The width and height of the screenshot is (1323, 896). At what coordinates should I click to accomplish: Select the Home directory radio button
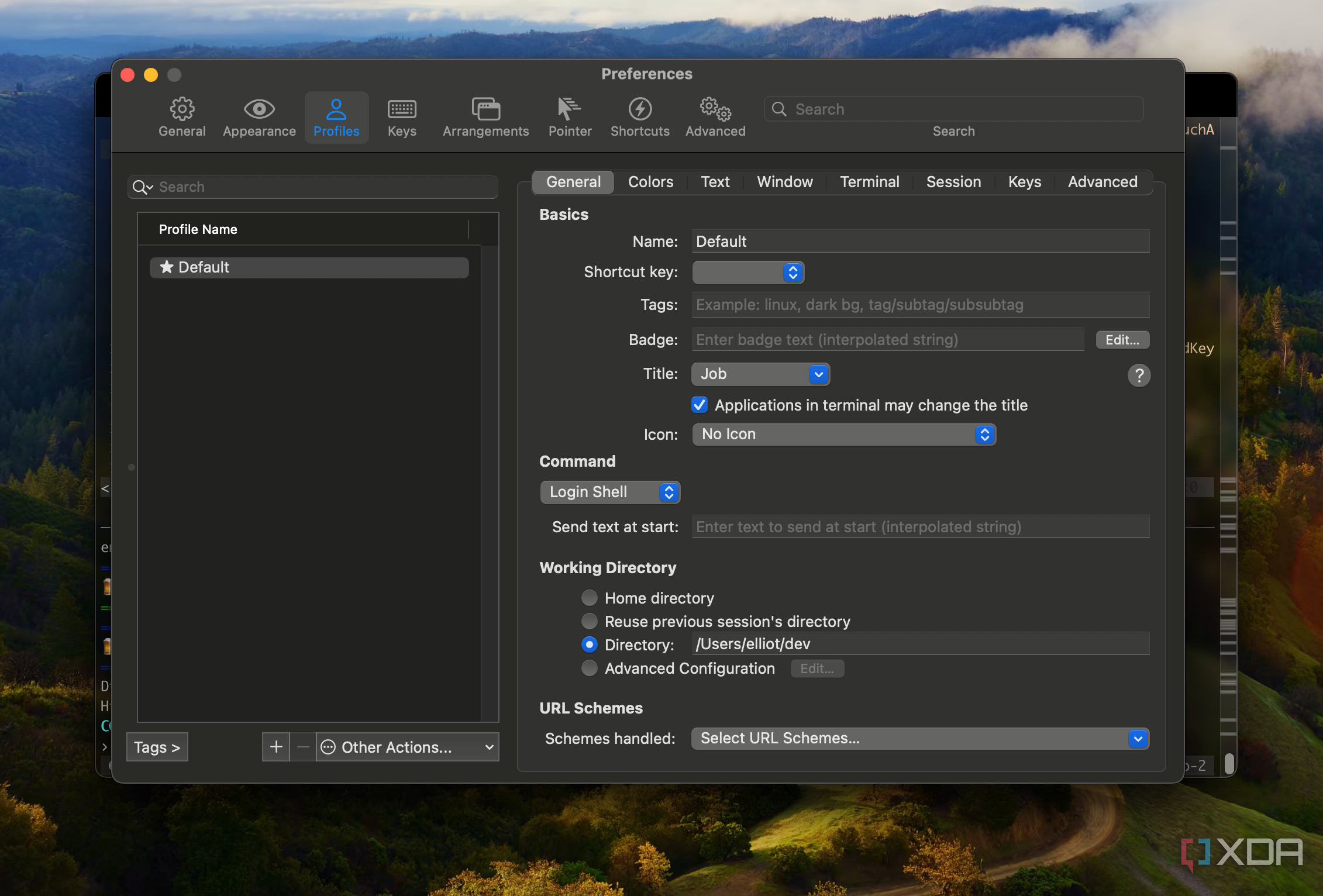coord(590,598)
